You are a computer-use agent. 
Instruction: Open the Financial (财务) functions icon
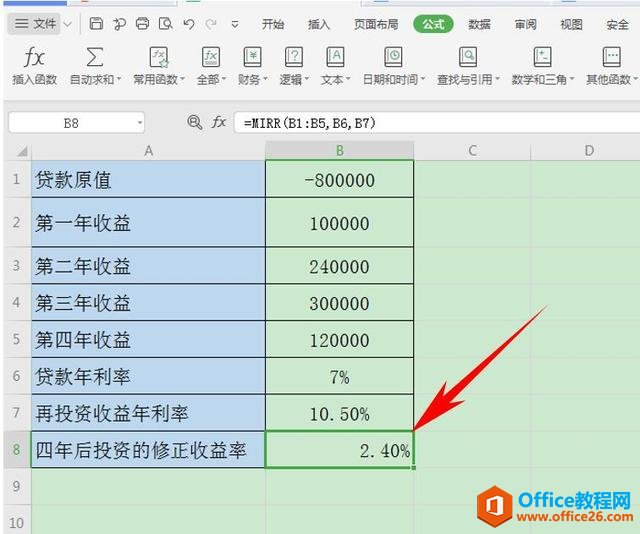pyautogui.click(x=252, y=57)
